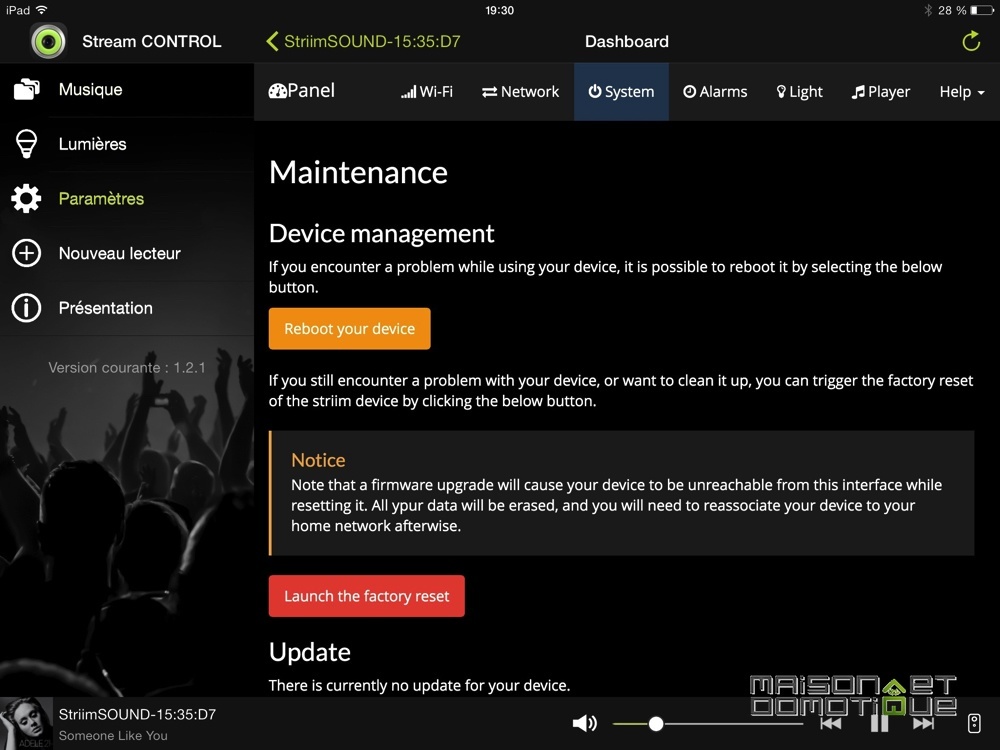Screen dimensions: 1000x750
Task: Tap the Device management heading
Action: [381, 233]
